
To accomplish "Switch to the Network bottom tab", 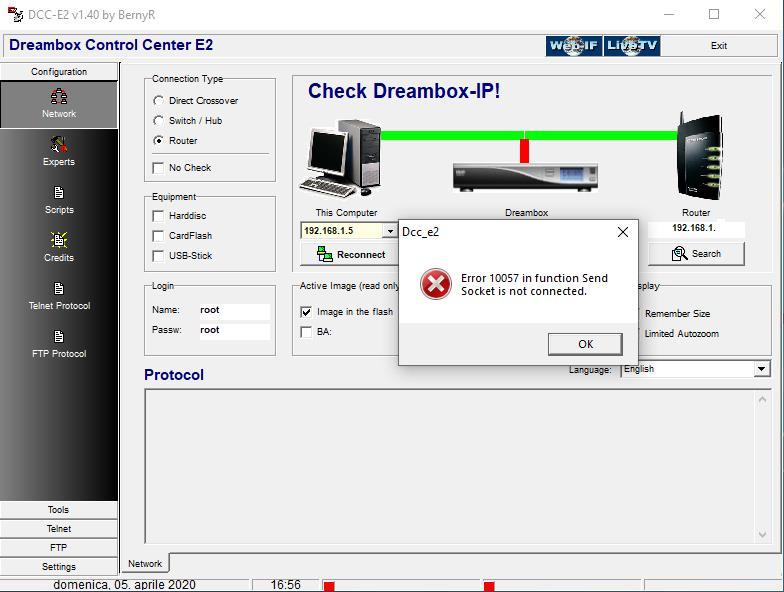I will click(145, 564).
